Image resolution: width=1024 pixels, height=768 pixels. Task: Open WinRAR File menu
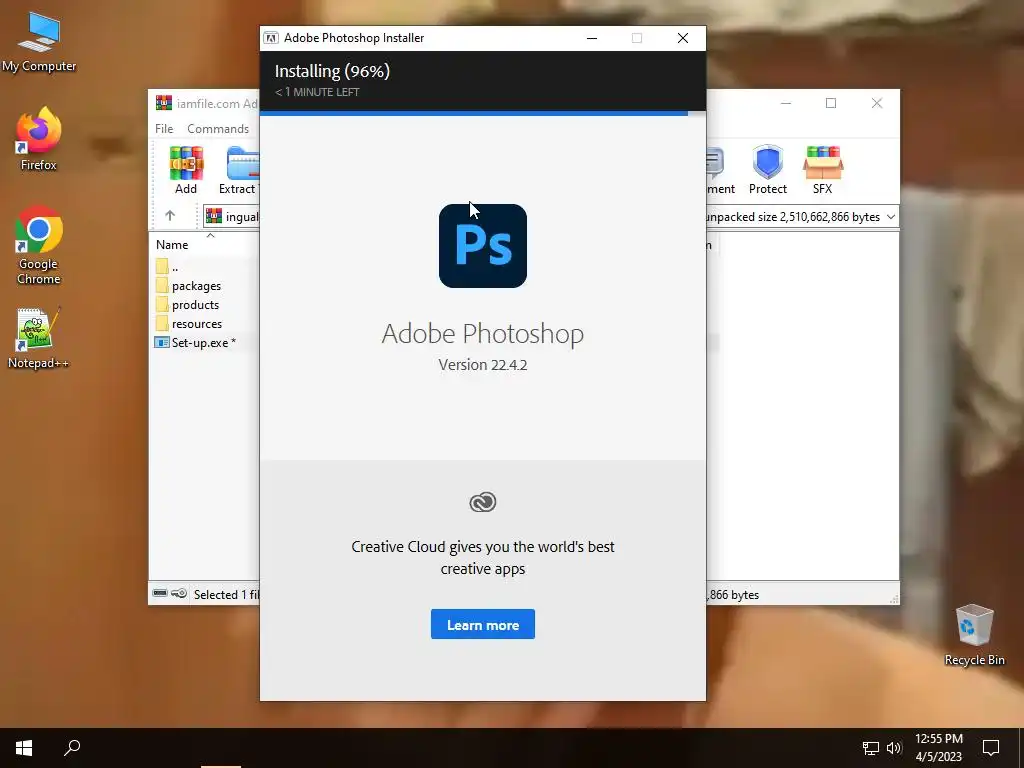164,129
